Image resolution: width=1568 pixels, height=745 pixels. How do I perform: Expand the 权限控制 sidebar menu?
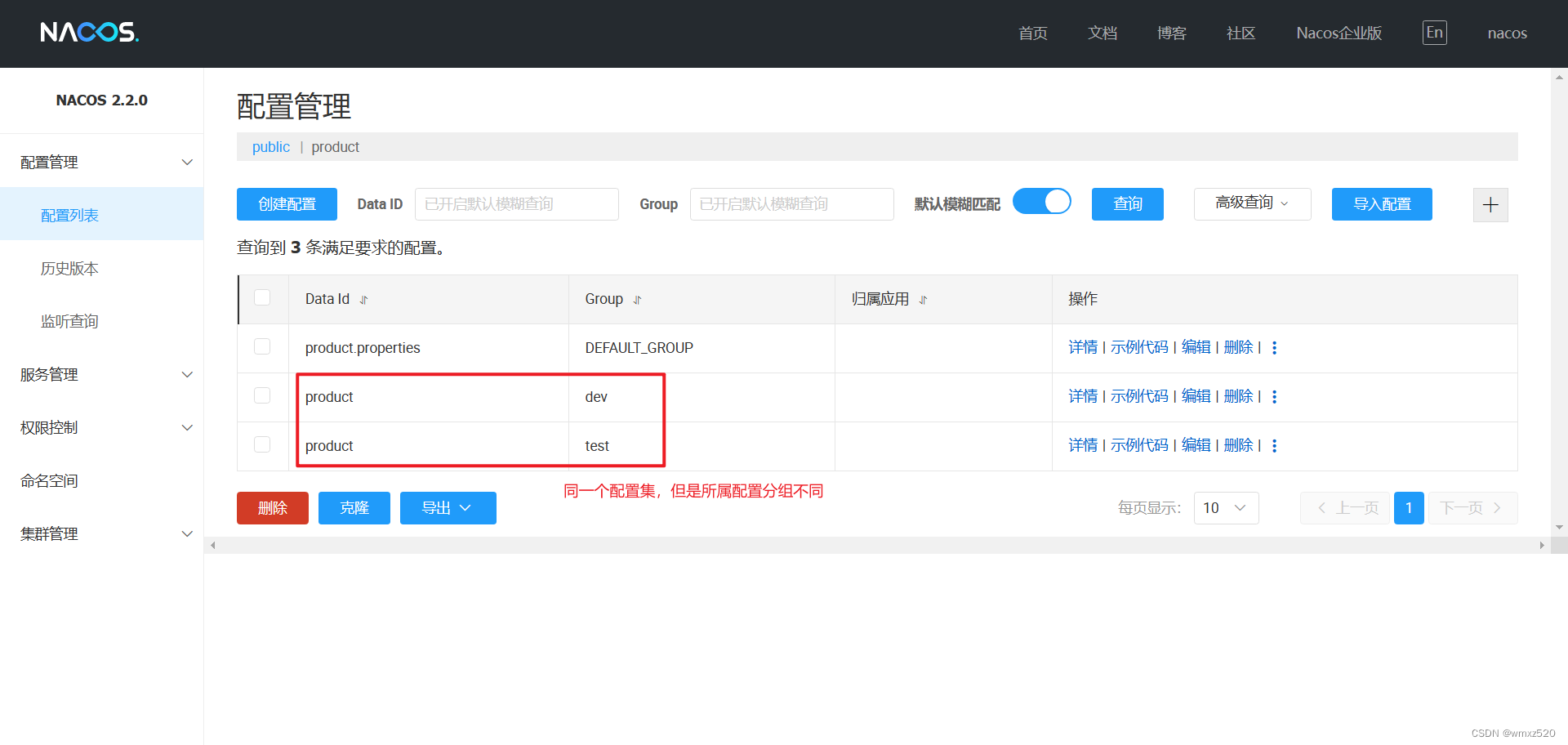pyautogui.click(x=101, y=427)
